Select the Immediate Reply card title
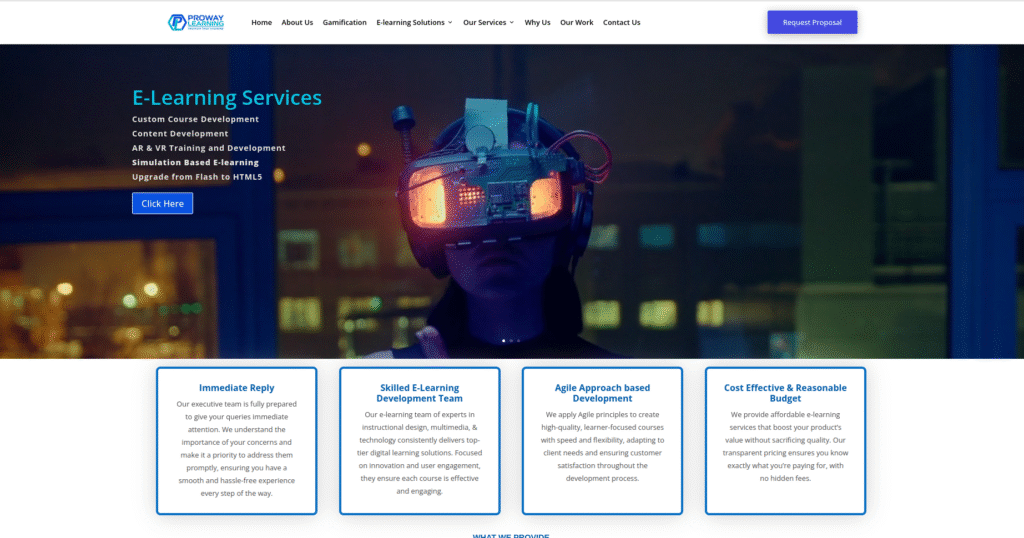The image size is (1024, 538). pyautogui.click(x=236, y=388)
